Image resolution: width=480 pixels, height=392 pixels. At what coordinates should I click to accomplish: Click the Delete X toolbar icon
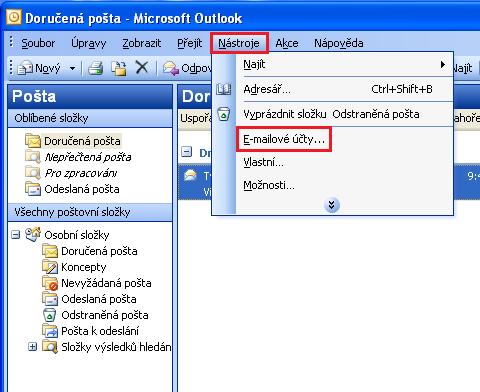tap(142, 68)
